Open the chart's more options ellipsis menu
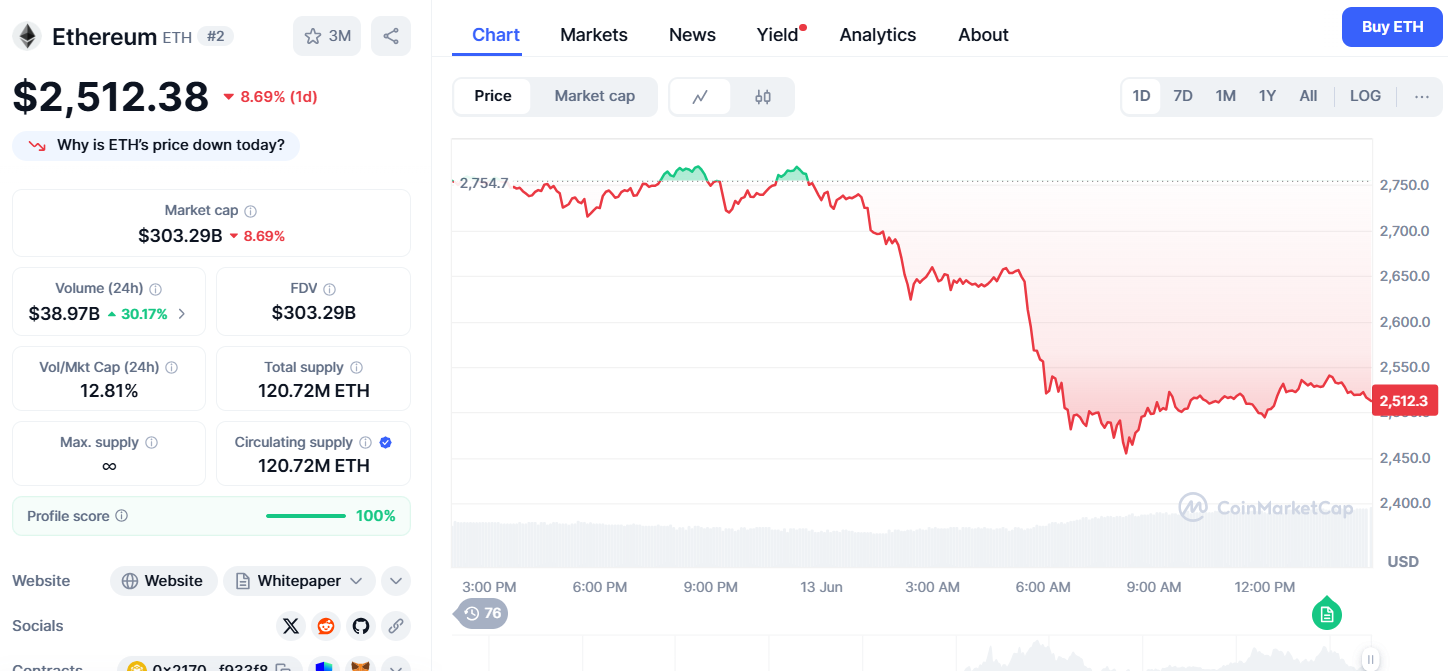 [1422, 96]
